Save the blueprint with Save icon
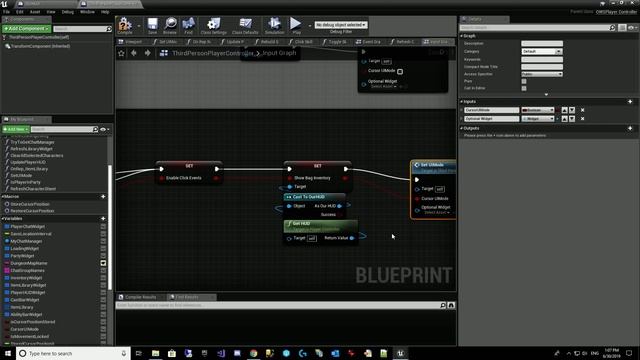The width and height of the screenshot is (640, 360). [x=152, y=25]
